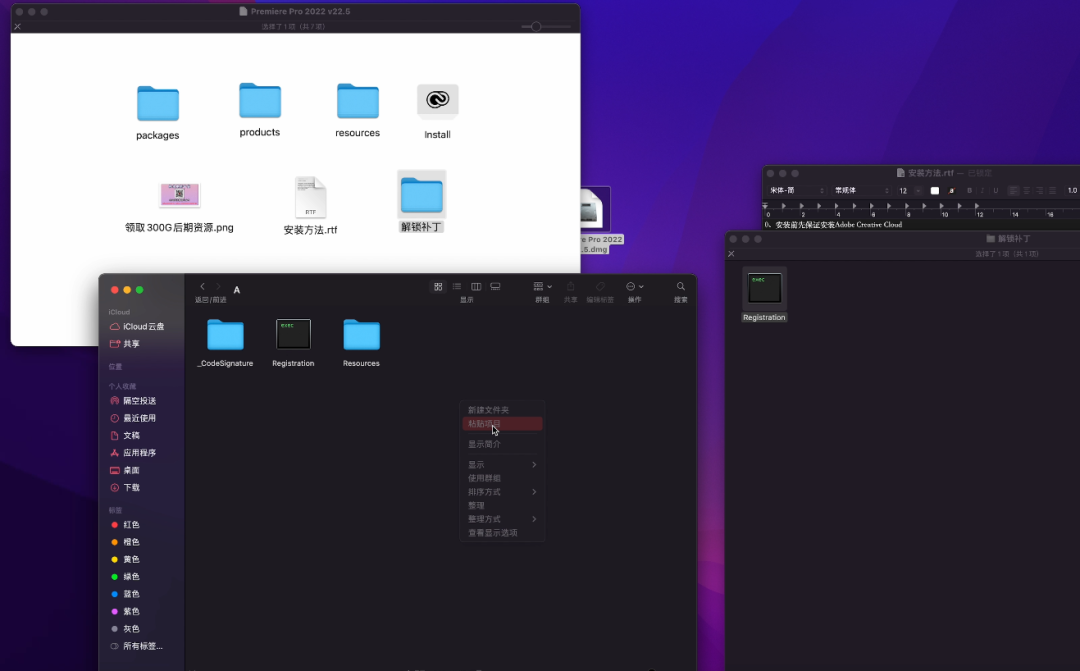The image size is (1080, 671).
Task: Select the Registration exec file in Finder
Action: [x=293, y=335]
